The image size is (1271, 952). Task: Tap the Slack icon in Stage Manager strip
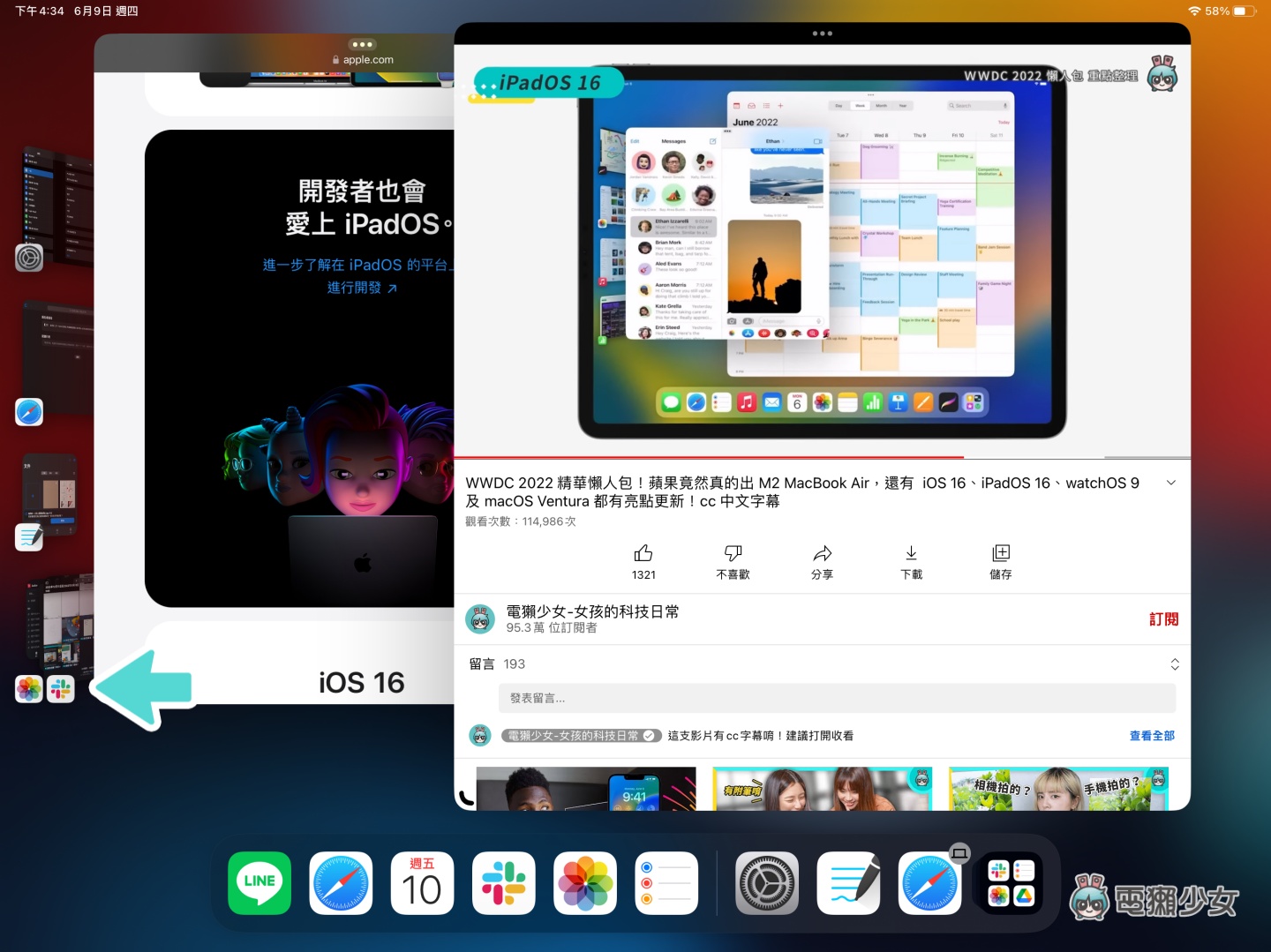click(x=61, y=689)
